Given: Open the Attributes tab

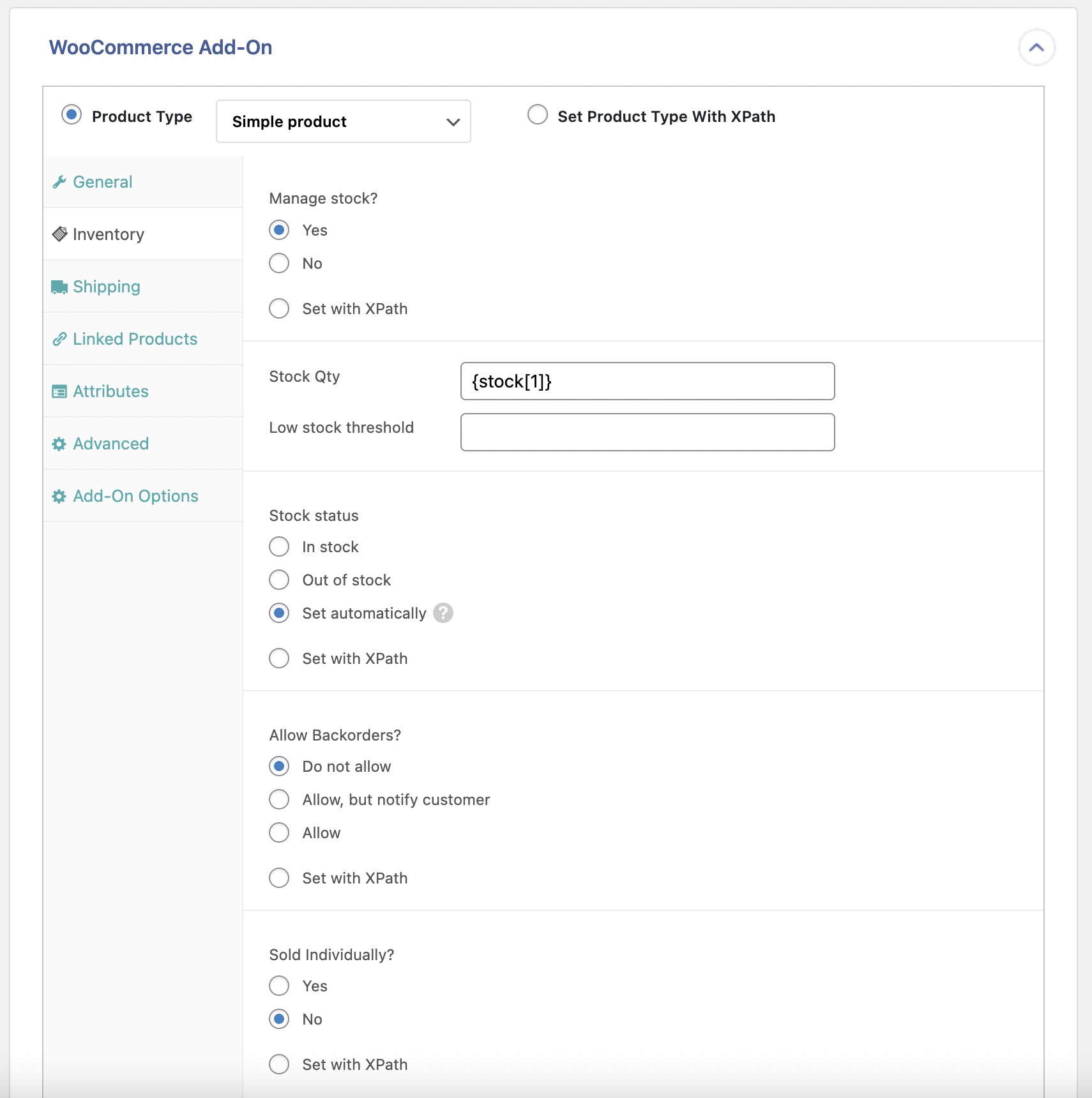Looking at the screenshot, I should (x=143, y=391).
